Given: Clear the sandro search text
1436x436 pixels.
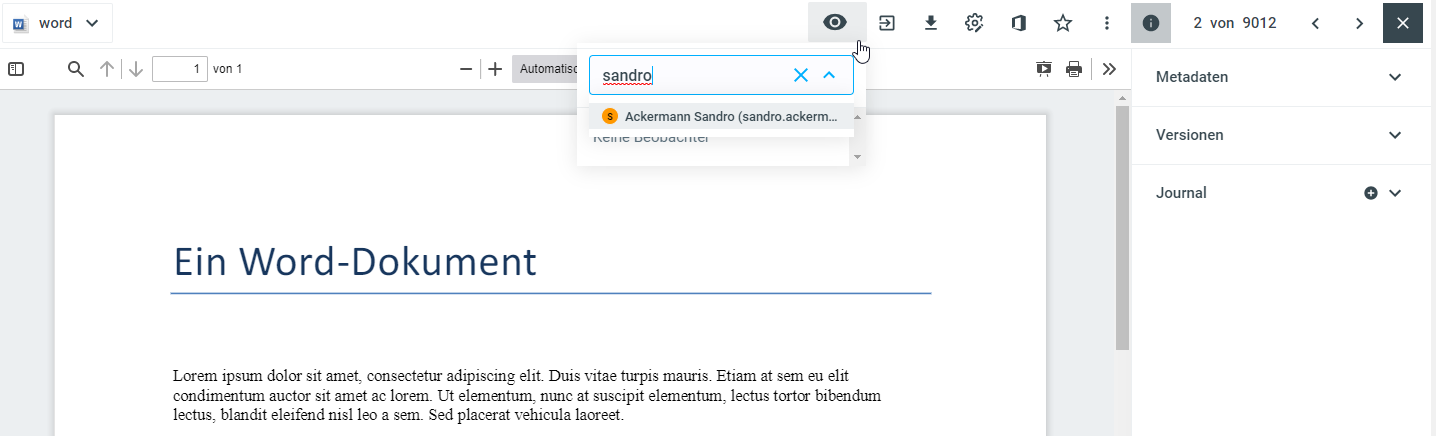Looking at the screenshot, I should pyautogui.click(x=800, y=75).
